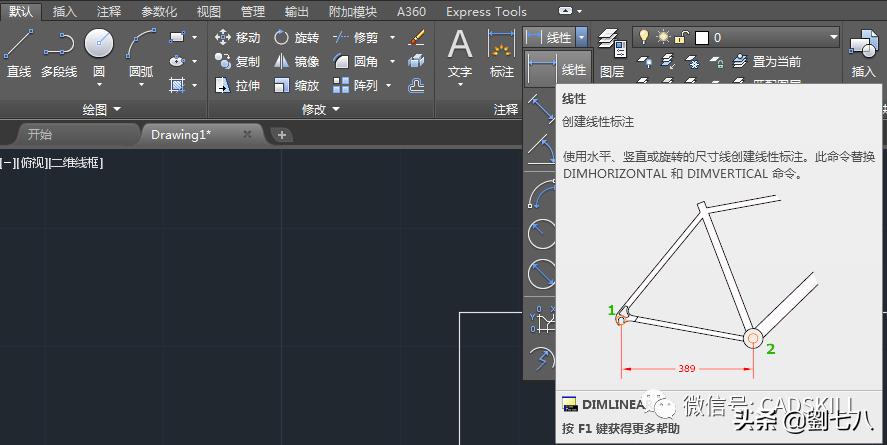
Task: Open ellipse tool dropdown arrow
Action: pos(195,61)
